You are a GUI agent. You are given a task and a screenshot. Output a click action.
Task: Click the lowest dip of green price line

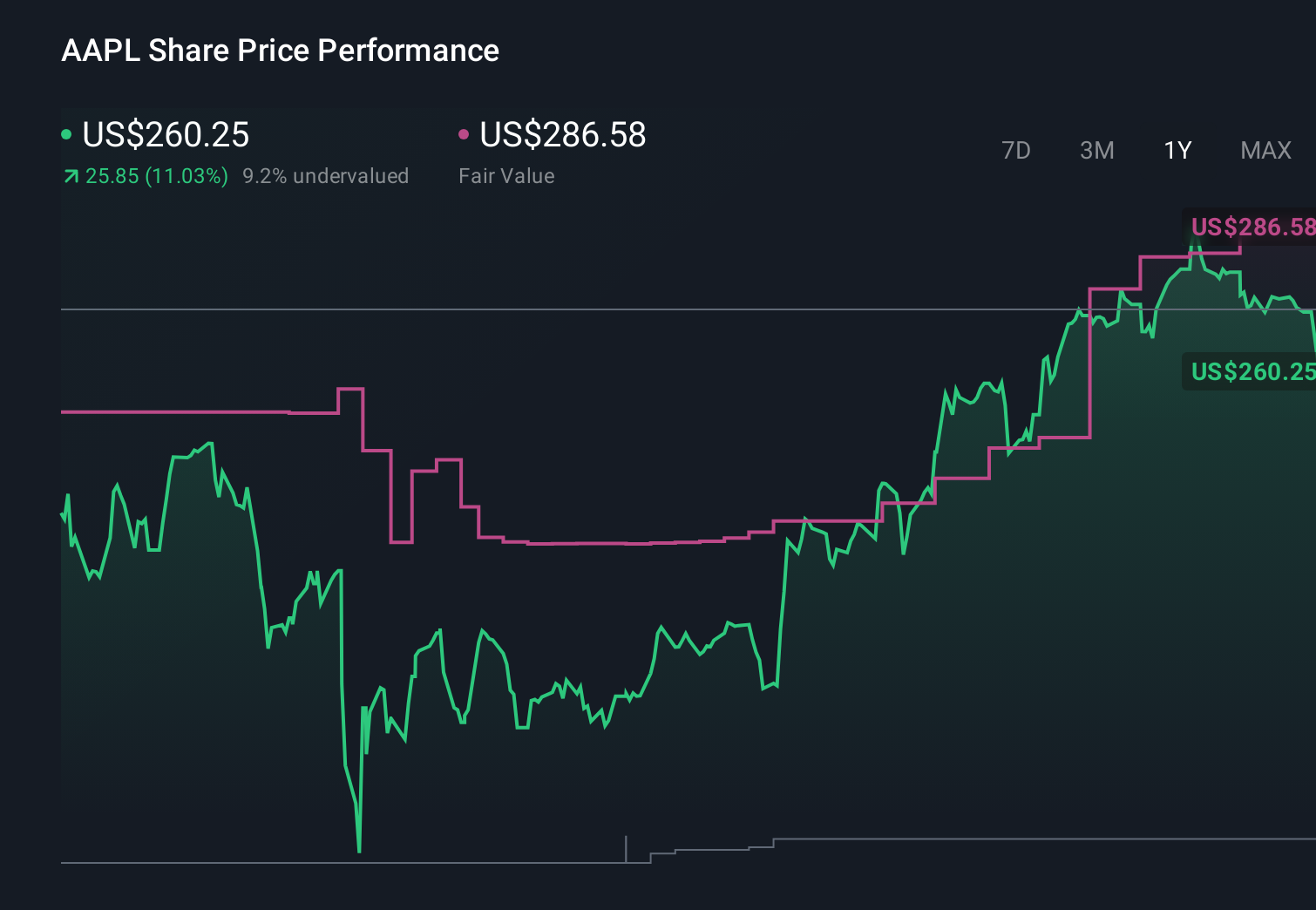pyautogui.click(x=359, y=850)
